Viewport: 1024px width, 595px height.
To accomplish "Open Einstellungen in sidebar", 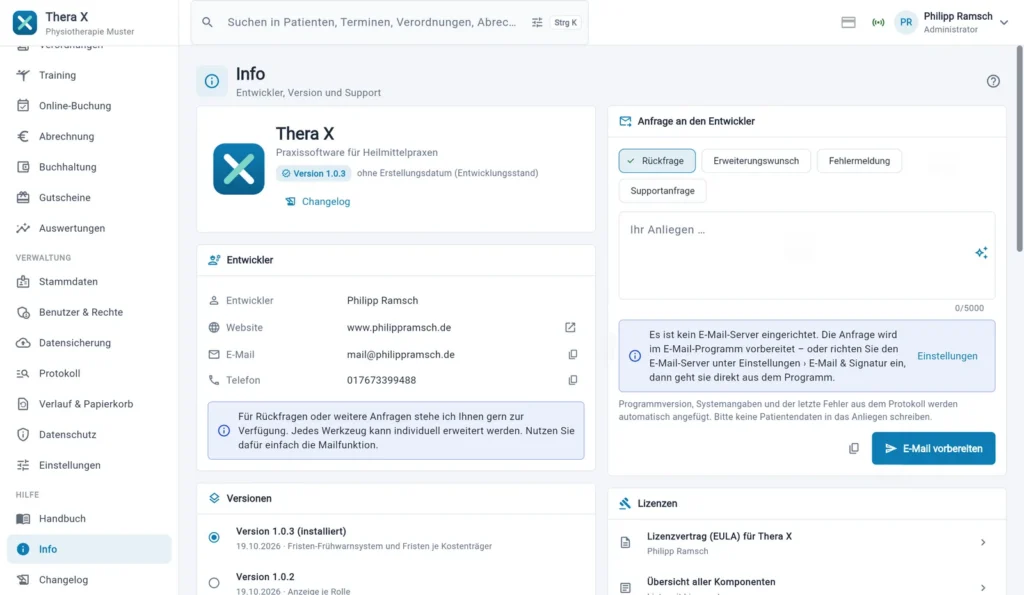I will (89, 466).
